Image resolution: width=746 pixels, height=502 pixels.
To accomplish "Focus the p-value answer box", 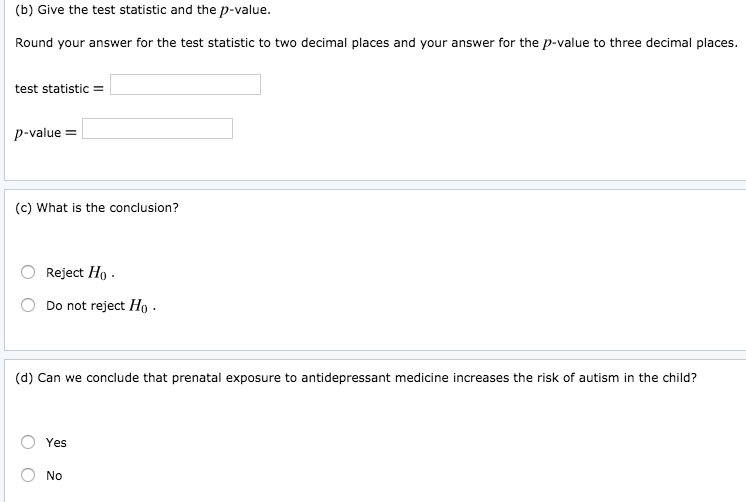I will click(x=157, y=129).
